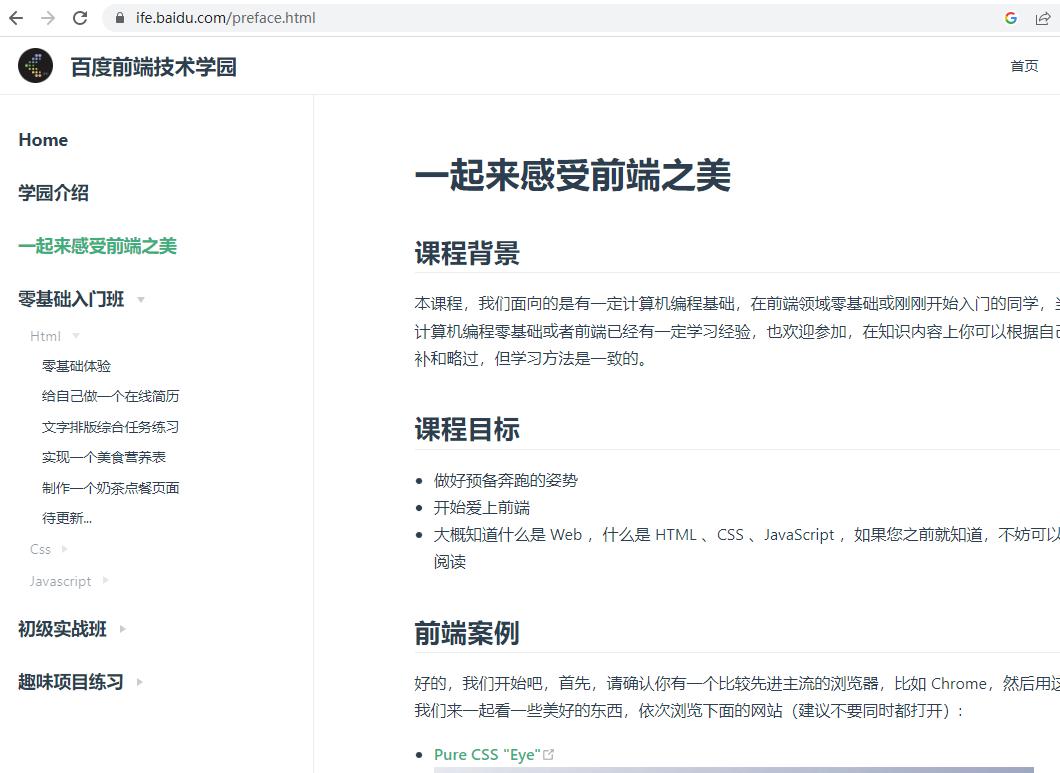The height and width of the screenshot is (773, 1060).
Task: Select Home in the sidebar
Action: 43,140
